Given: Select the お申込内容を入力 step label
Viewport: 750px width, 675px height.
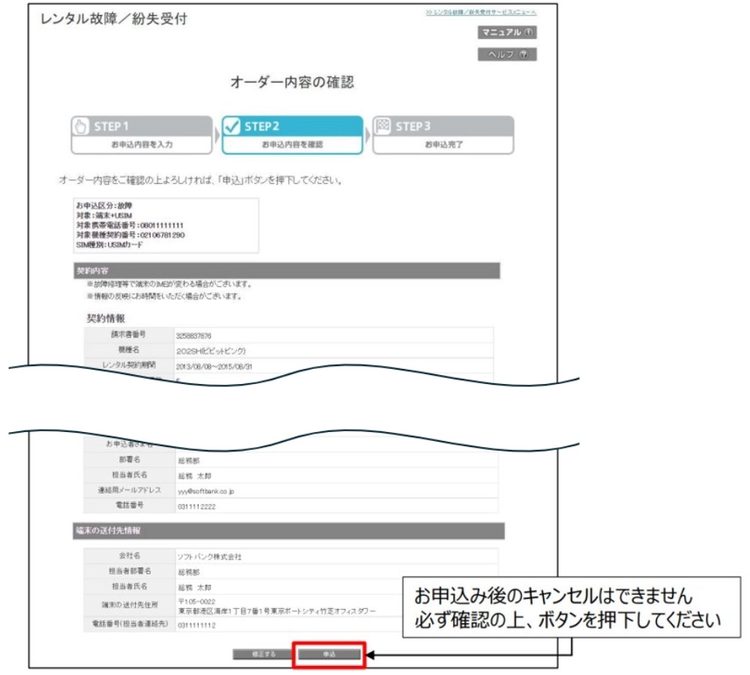Looking at the screenshot, I should pos(142,144).
